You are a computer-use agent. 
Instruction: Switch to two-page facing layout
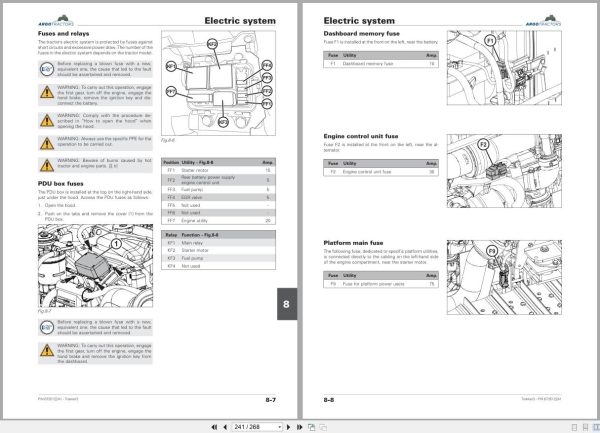click(x=596, y=427)
